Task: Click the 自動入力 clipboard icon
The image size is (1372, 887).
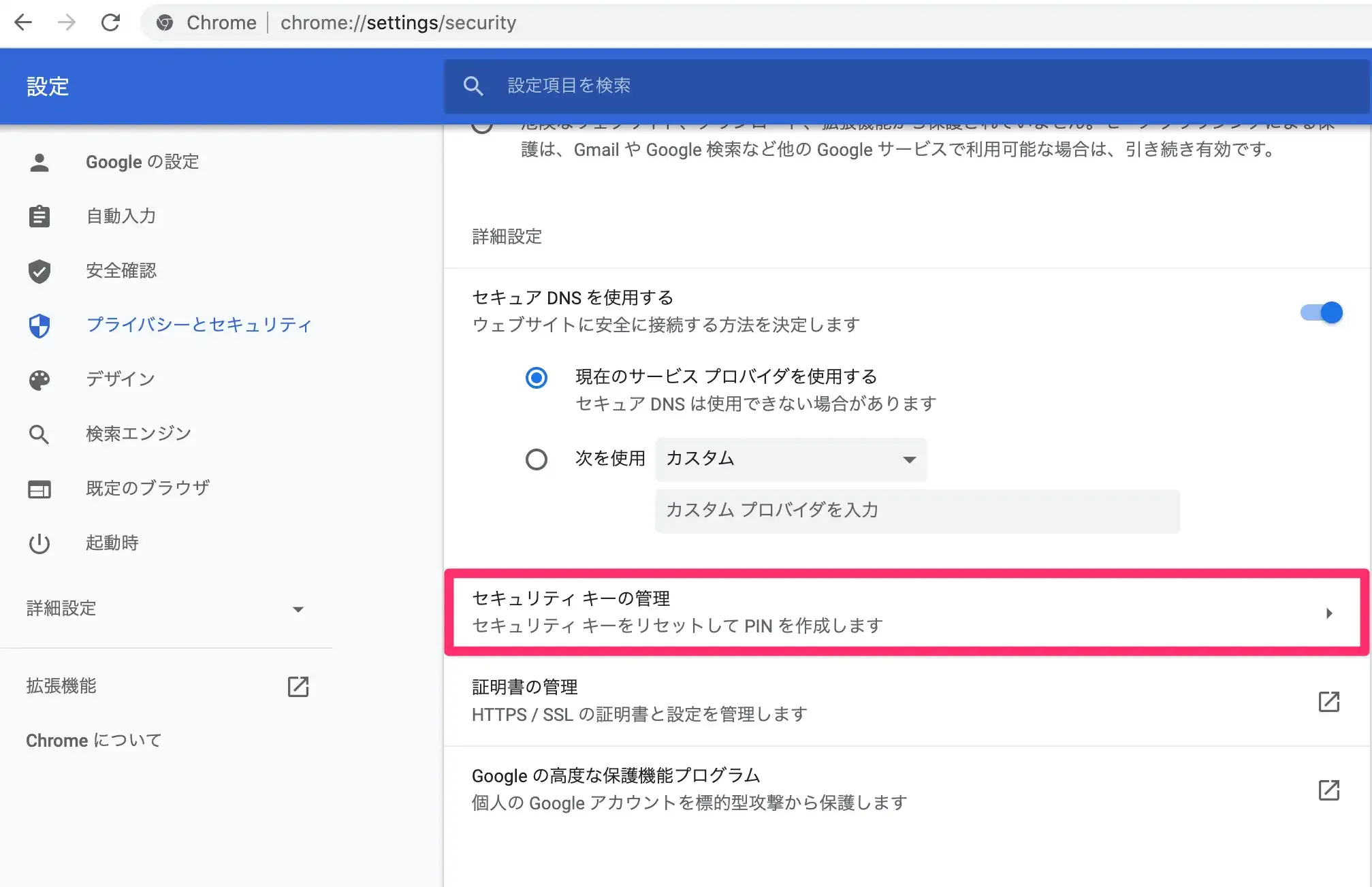Action: 39,216
